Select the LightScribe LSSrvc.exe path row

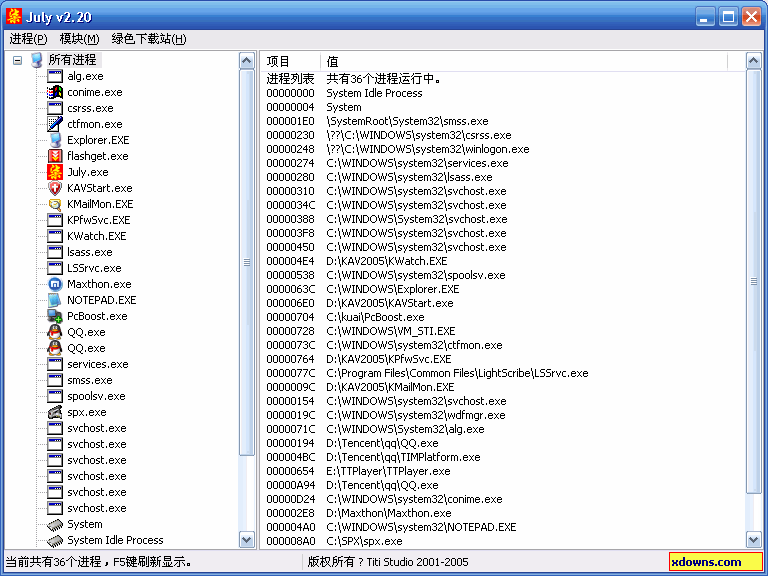pyautogui.click(x=503, y=373)
